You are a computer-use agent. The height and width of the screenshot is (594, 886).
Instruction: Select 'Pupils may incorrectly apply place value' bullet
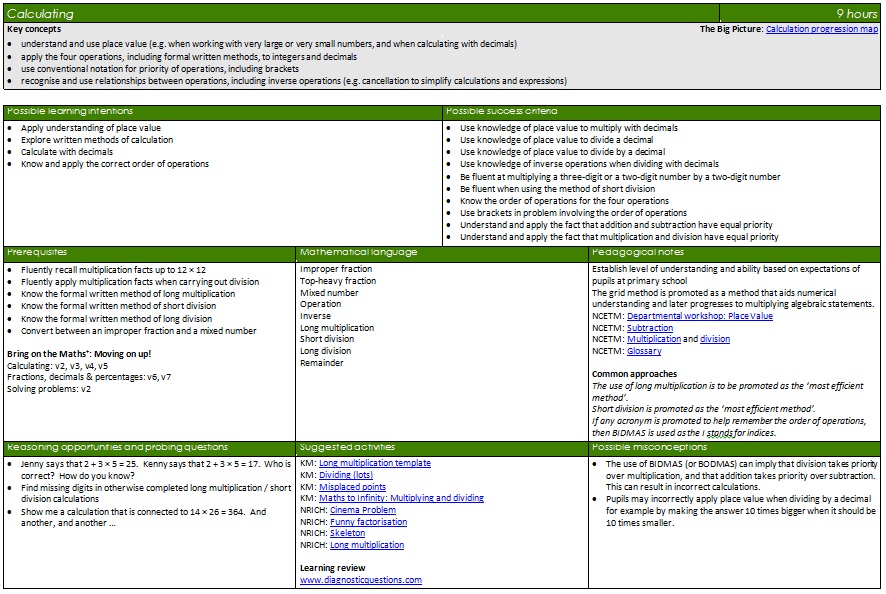coord(741,511)
